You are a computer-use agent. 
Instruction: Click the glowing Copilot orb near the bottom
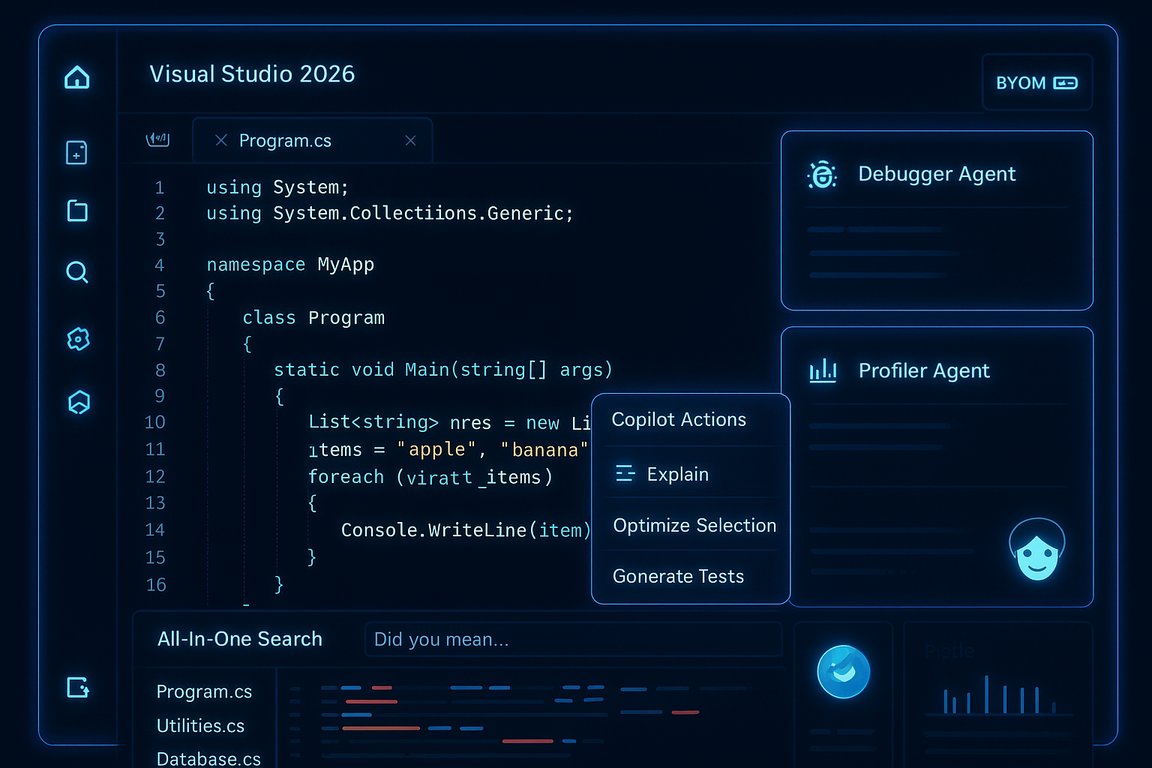click(843, 671)
